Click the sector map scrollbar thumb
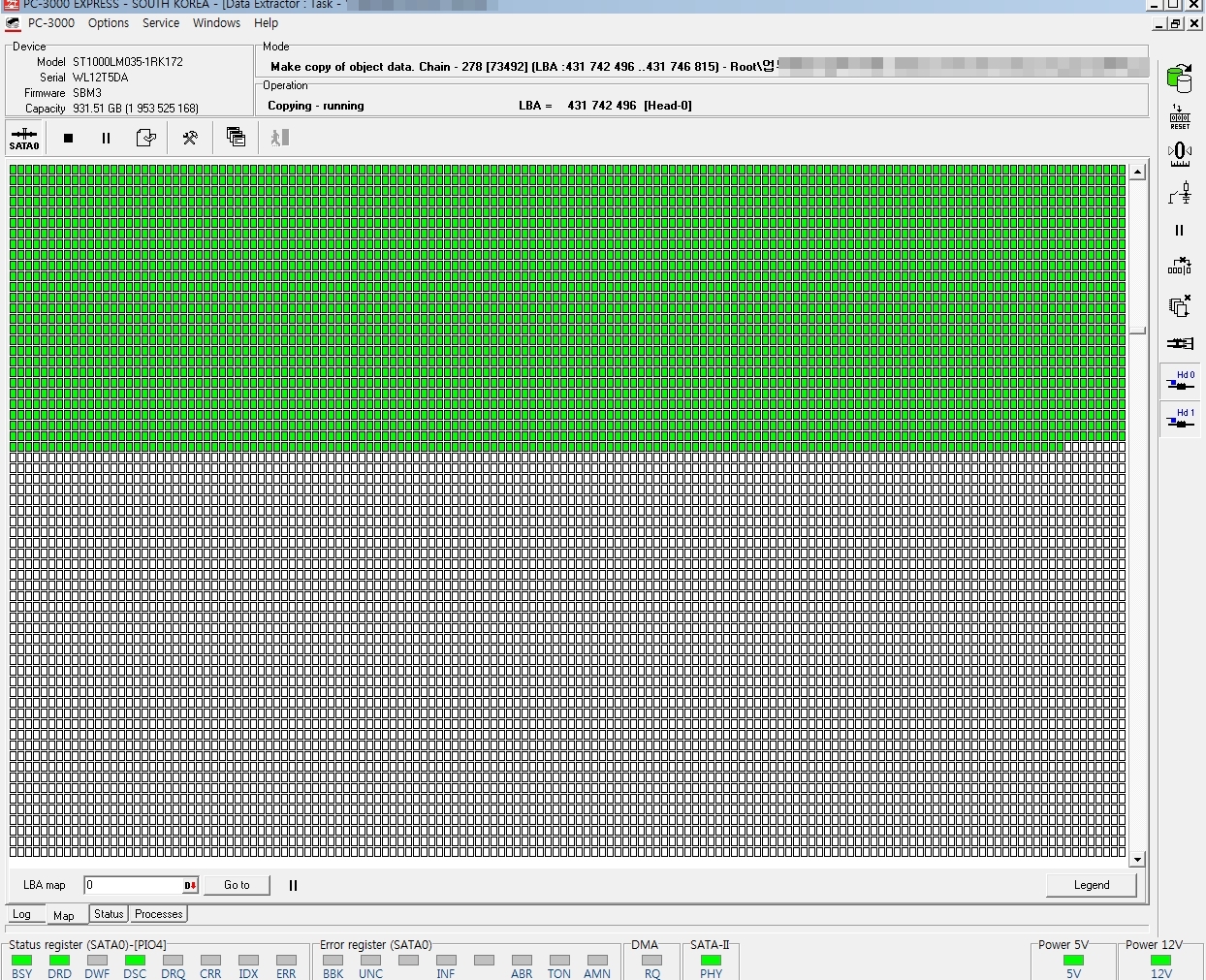This screenshot has height=980, width=1206. click(x=1137, y=331)
